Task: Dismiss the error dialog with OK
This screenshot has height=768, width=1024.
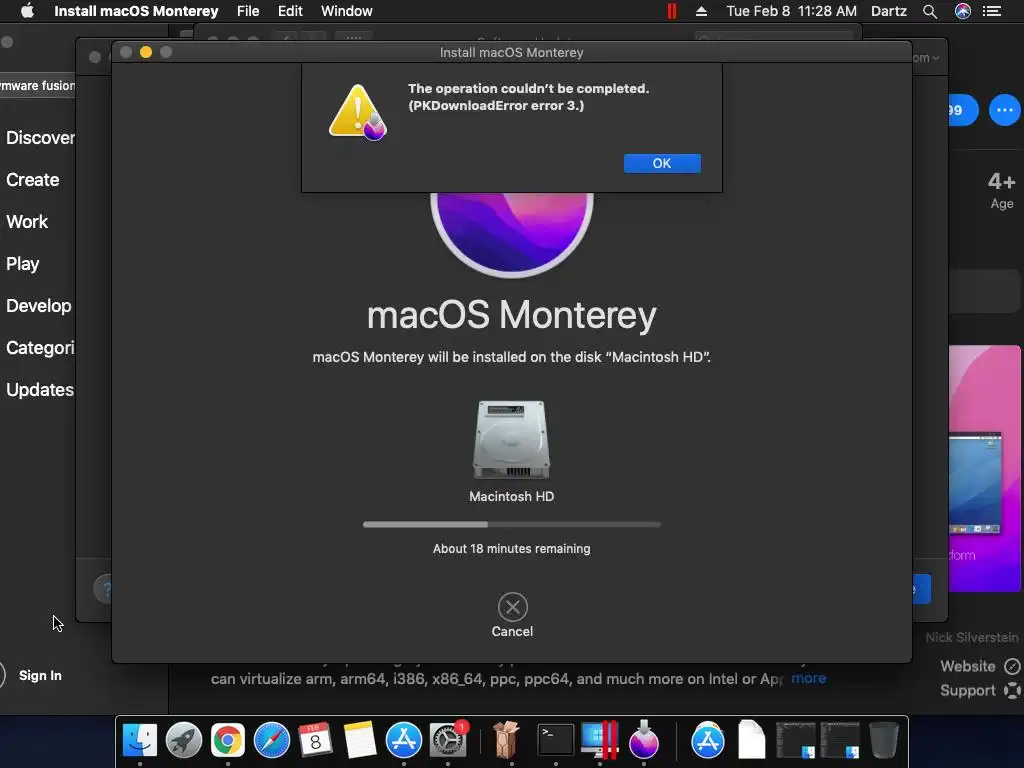Action: tap(662, 163)
